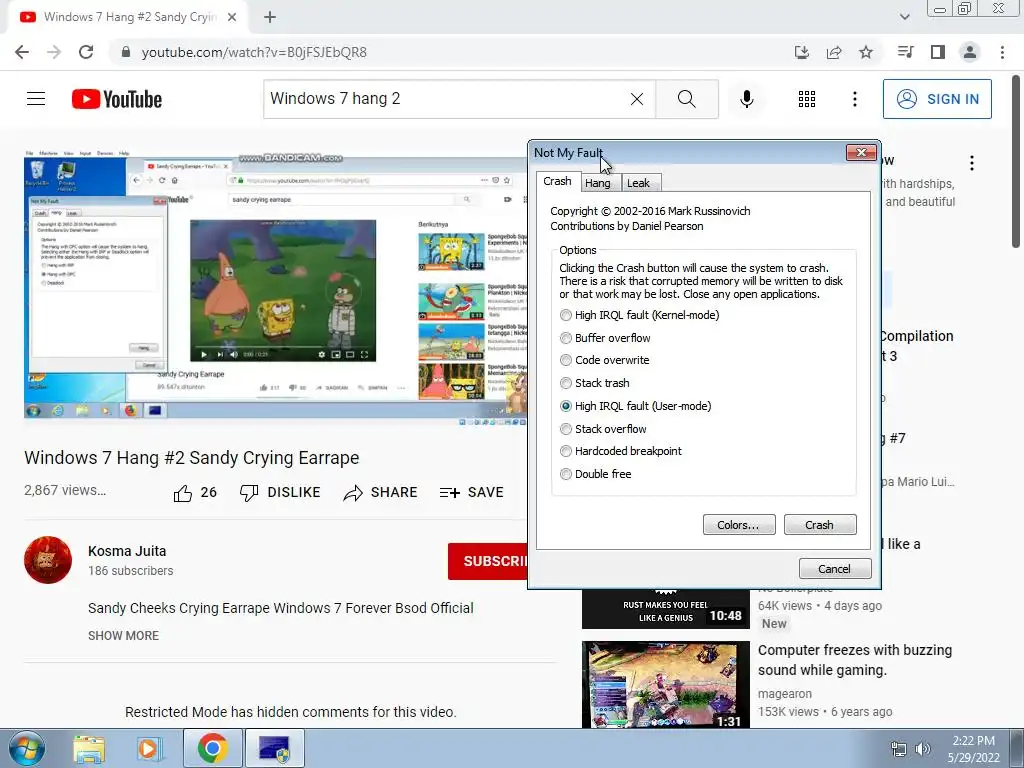Click the Crash button in Not My Fault
The image size is (1024, 768).
(820, 525)
